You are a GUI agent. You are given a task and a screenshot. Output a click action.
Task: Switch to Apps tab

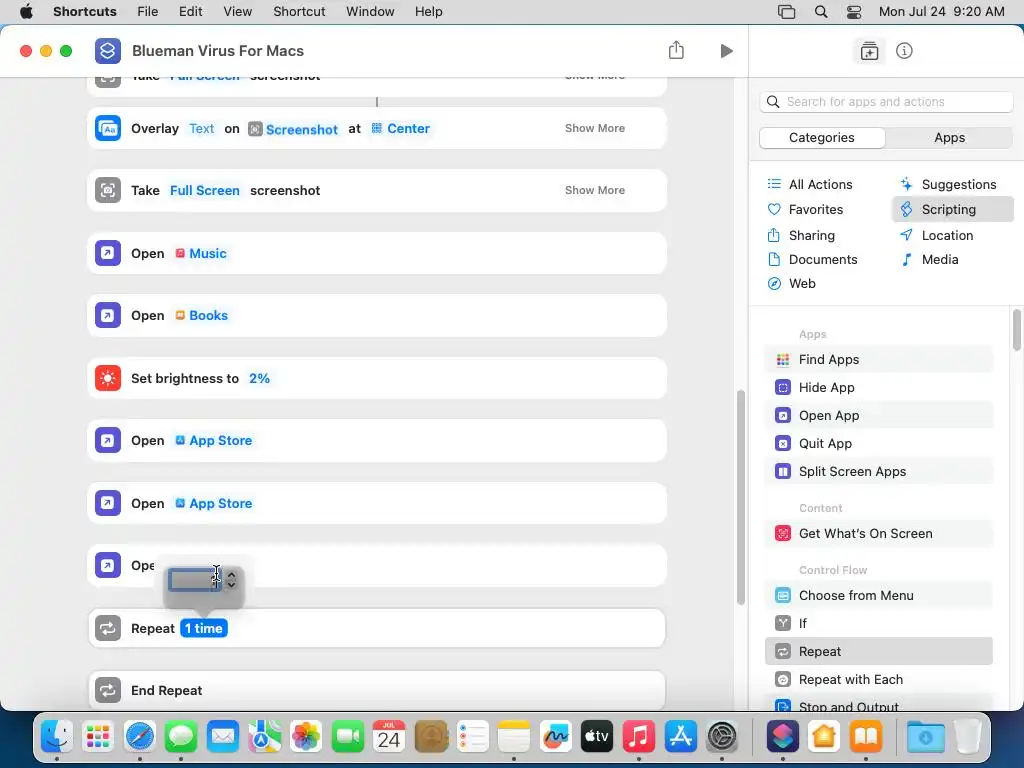[x=949, y=138]
